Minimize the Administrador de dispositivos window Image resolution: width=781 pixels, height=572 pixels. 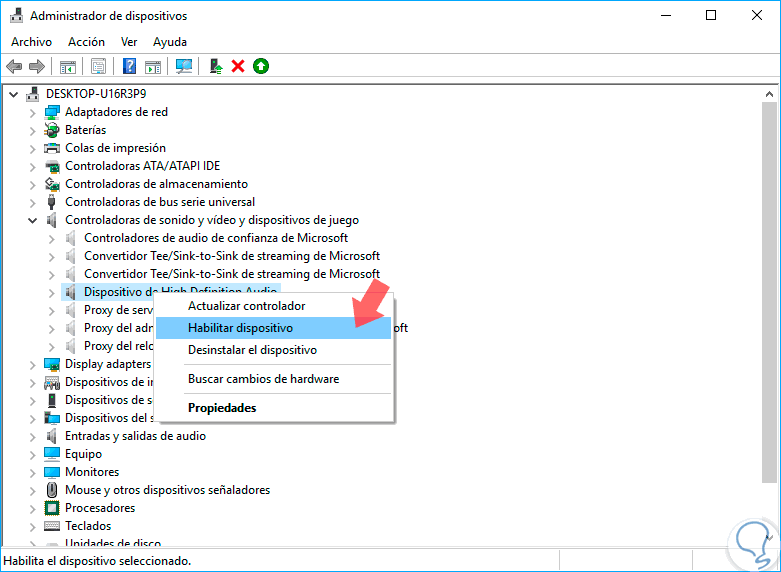[x=666, y=15]
